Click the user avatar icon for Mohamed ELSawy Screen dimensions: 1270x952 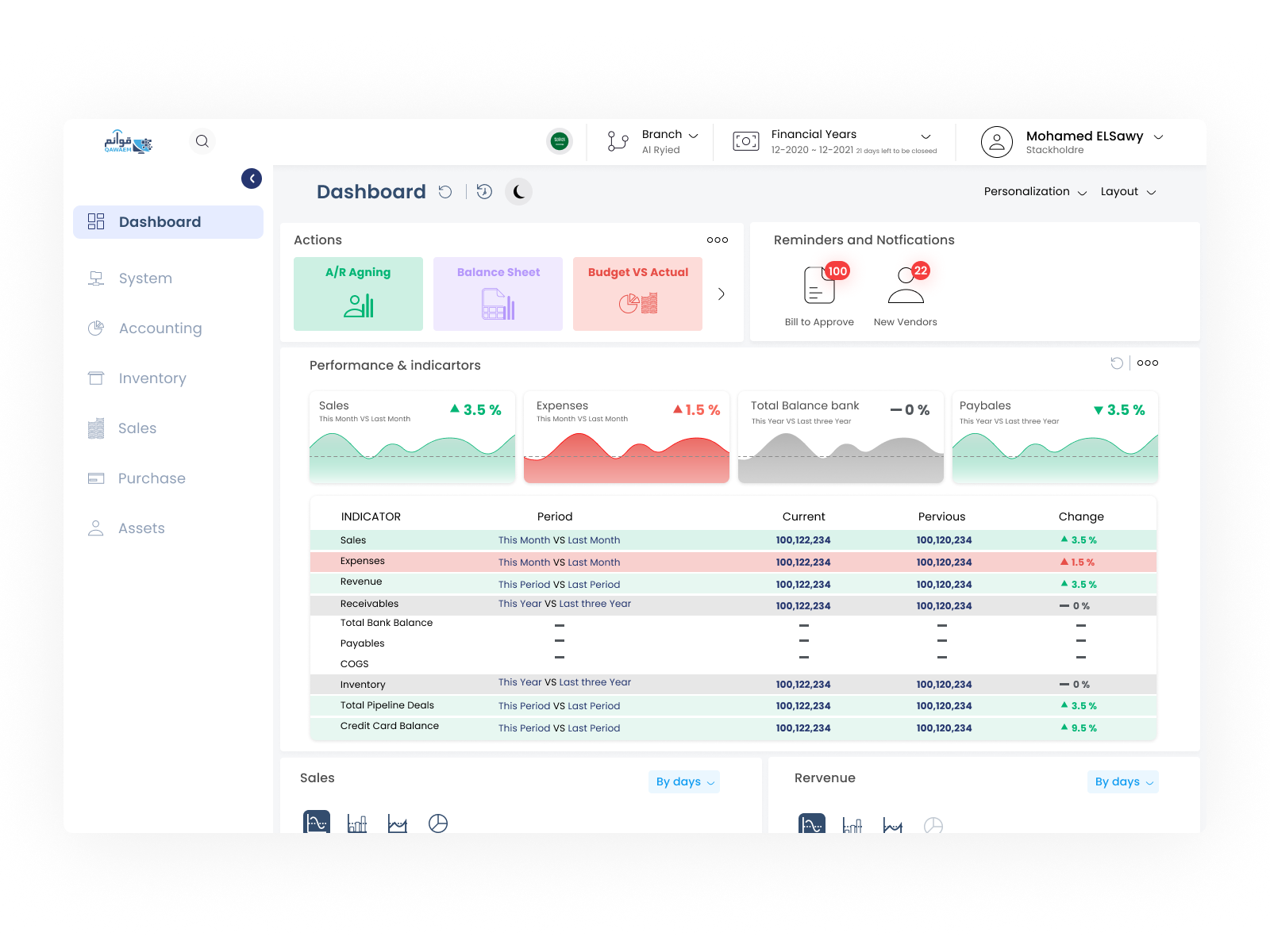[996, 140]
